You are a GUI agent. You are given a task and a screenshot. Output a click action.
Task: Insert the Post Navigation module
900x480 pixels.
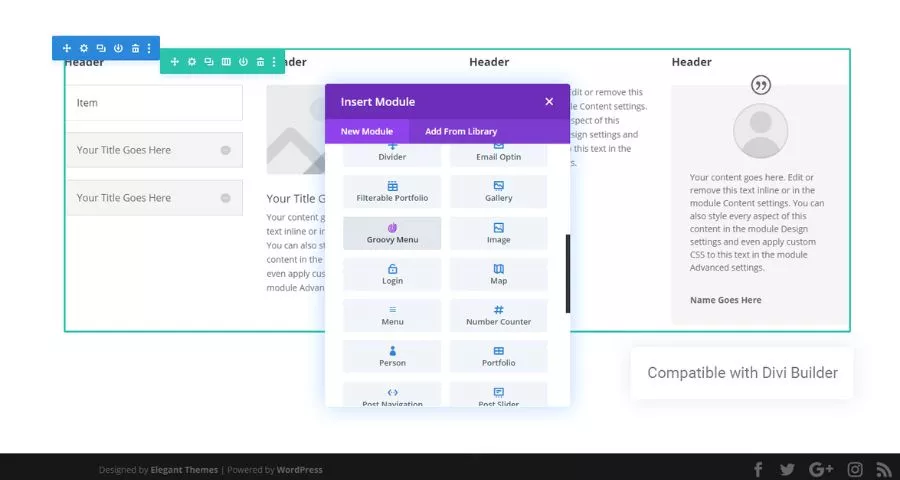(x=393, y=394)
